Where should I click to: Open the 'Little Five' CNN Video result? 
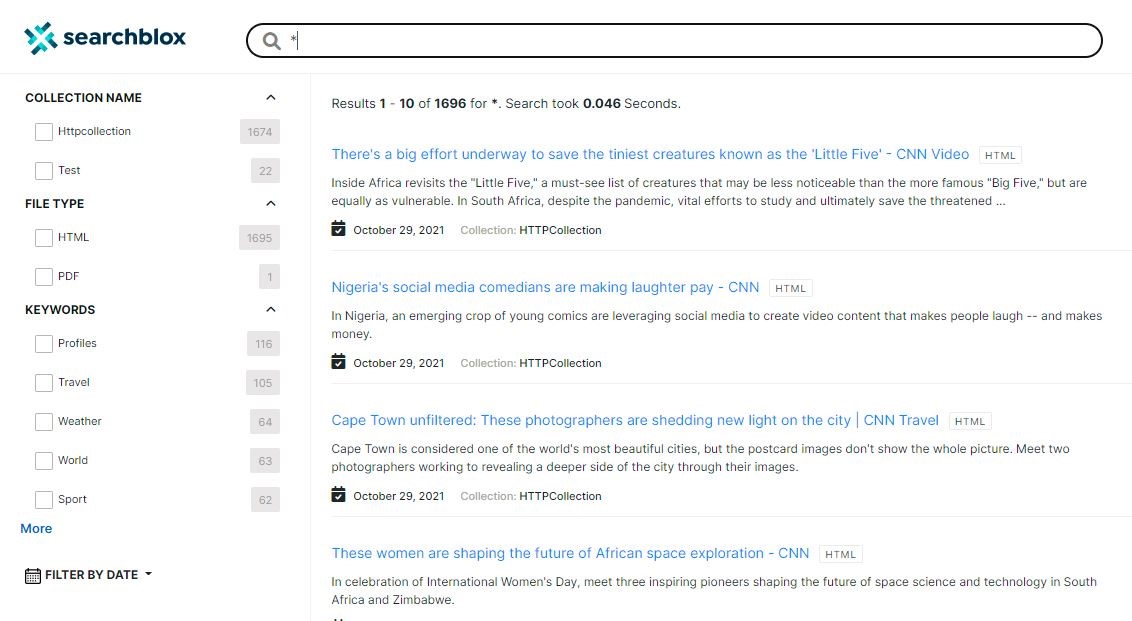pyautogui.click(x=650, y=155)
